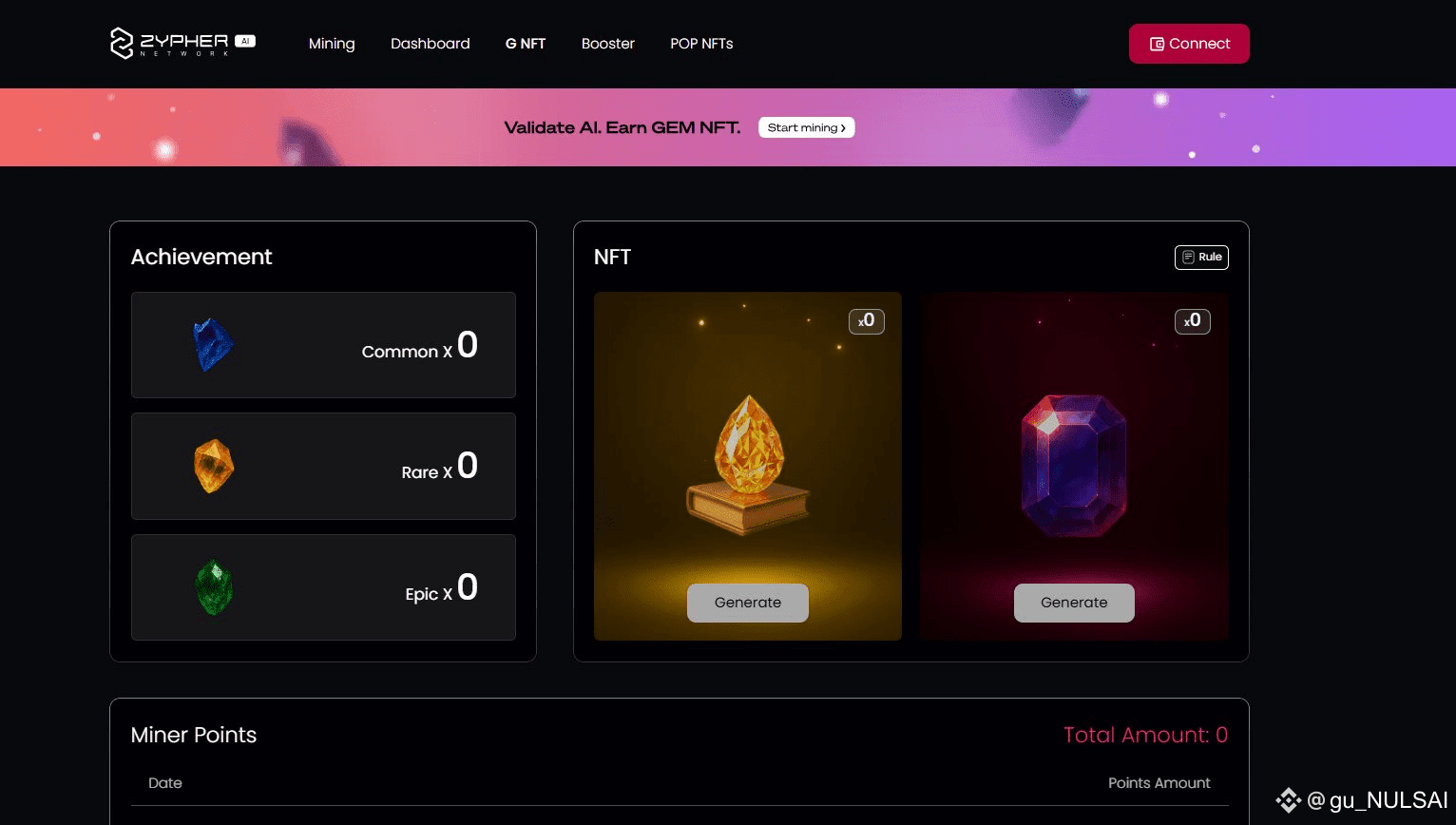This screenshot has width=1456, height=825.
Task: Go to the Dashboard page
Action: point(431,44)
